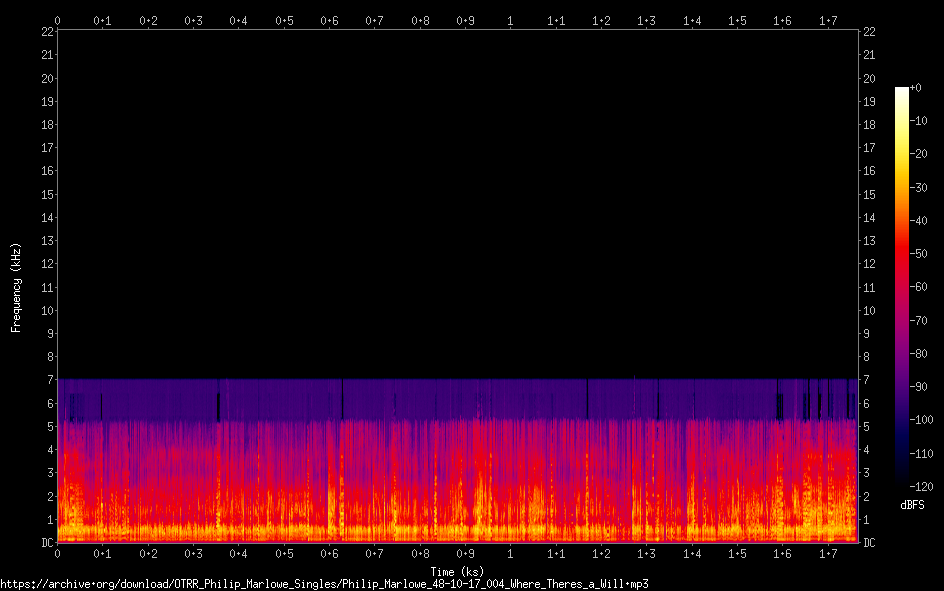This screenshot has width=944, height=591.
Task: Select the 3 kHz tick on the right axis
Action: pyautogui.click(x=867, y=473)
